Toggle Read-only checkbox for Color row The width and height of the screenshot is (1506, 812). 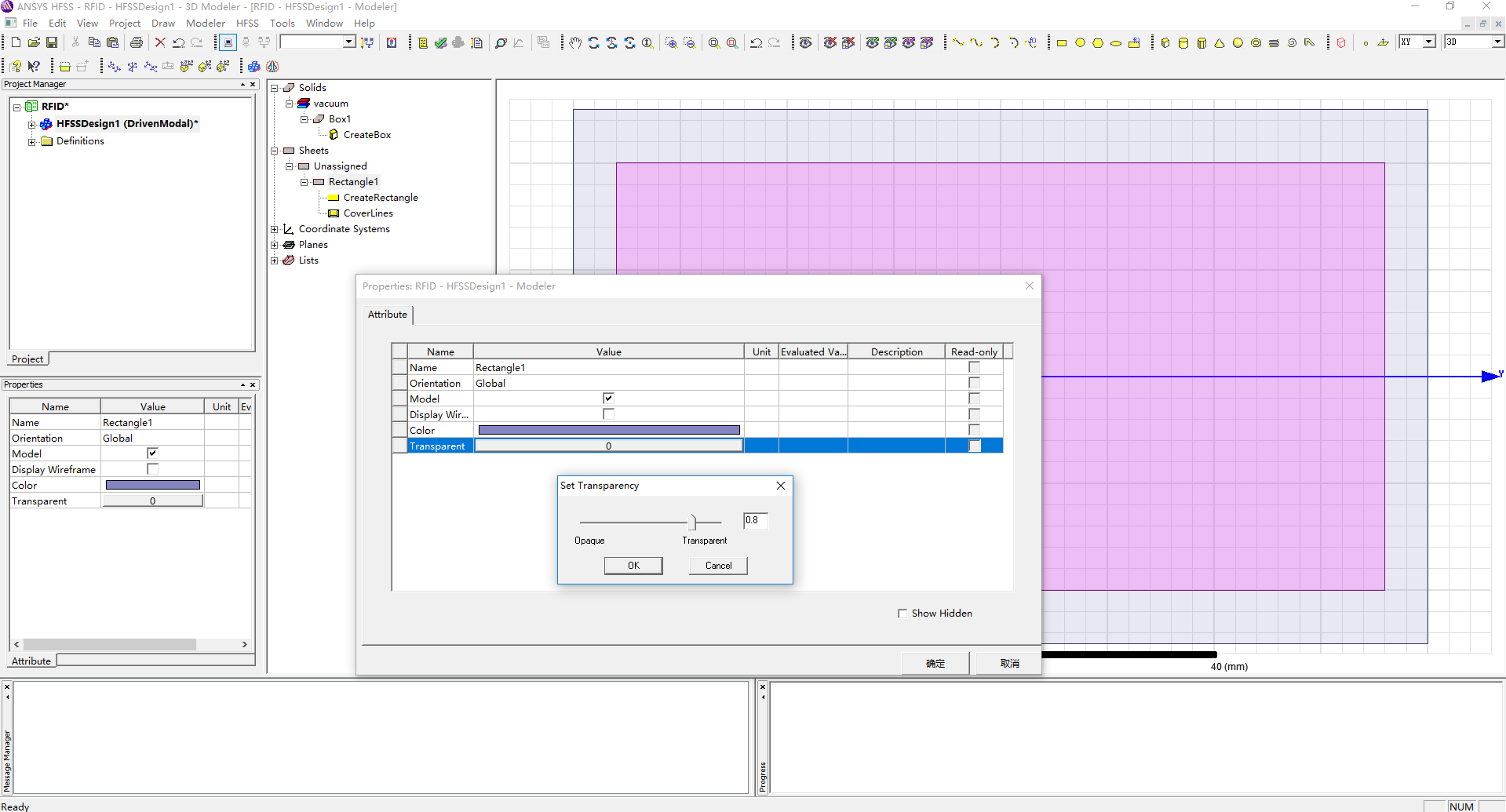coord(974,430)
